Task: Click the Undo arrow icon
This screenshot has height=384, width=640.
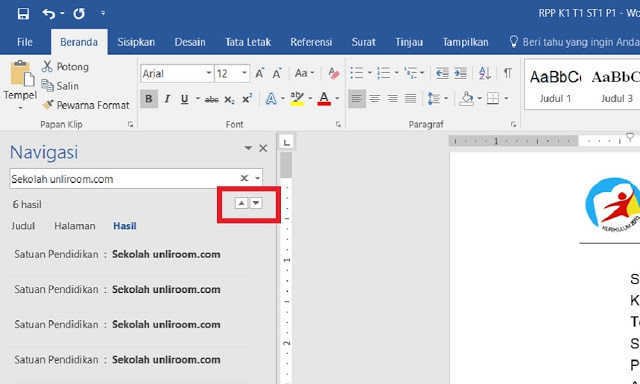Action: click(49, 13)
